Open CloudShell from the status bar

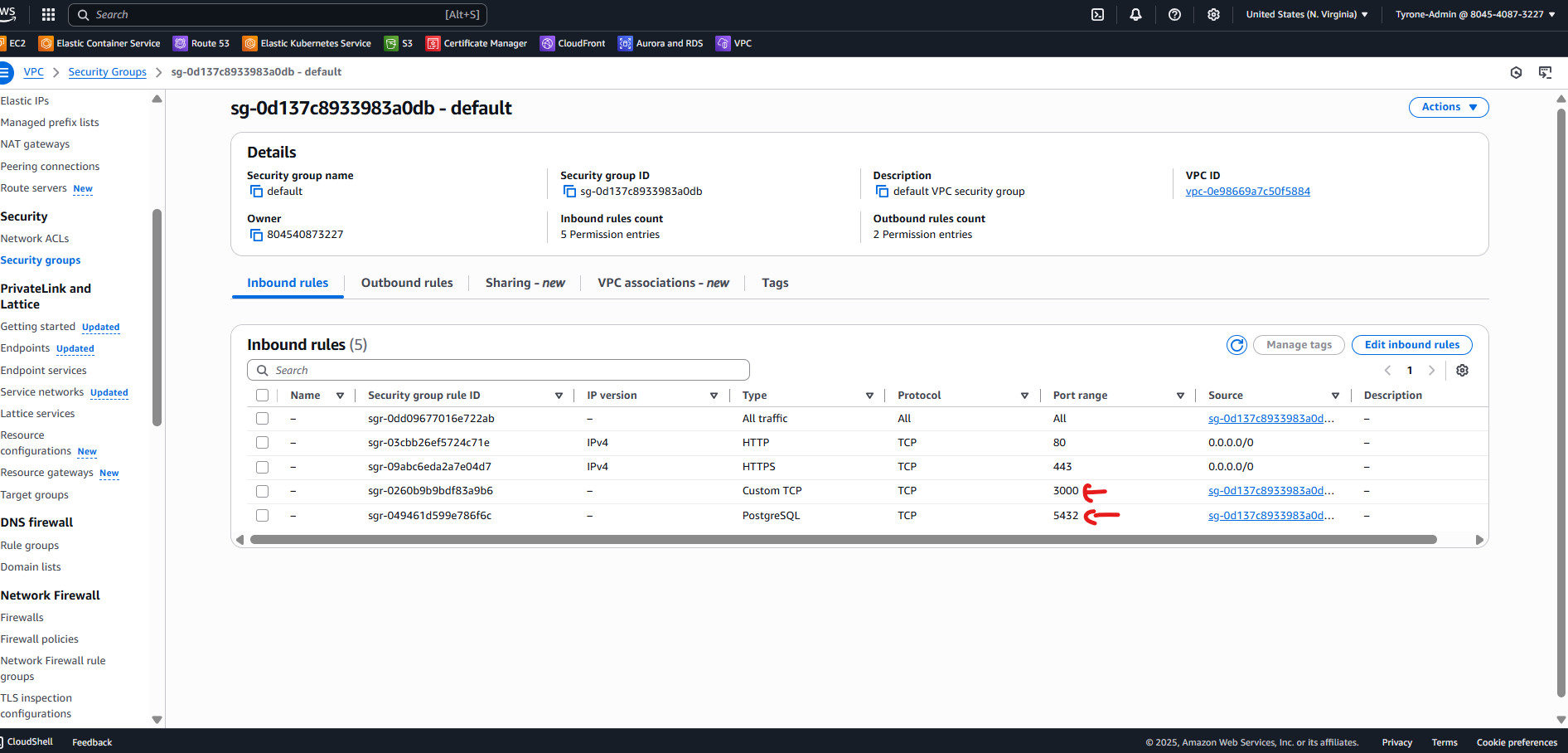point(29,741)
